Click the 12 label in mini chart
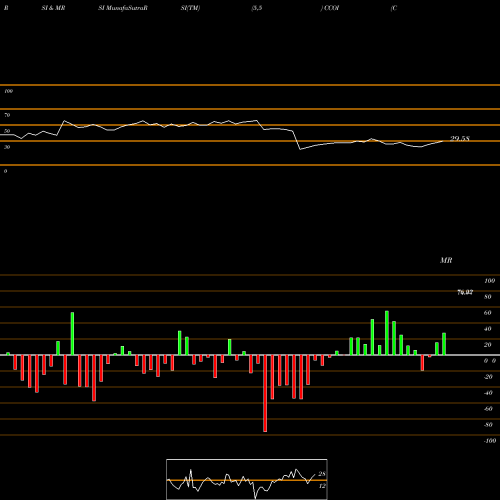The width and height of the screenshot is (500, 500). [322, 486]
